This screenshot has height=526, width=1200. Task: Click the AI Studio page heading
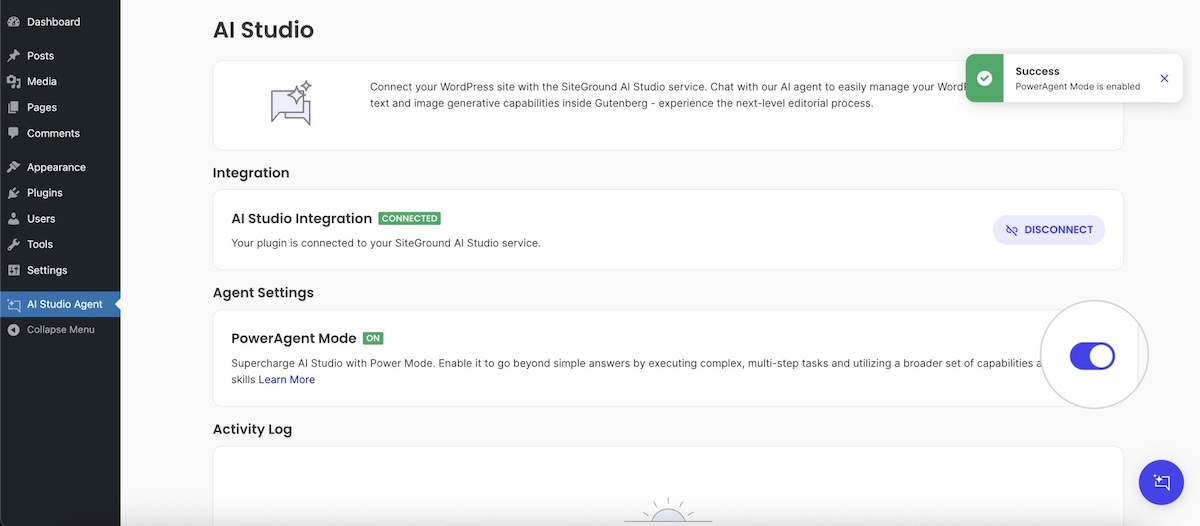pyautogui.click(x=263, y=30)
